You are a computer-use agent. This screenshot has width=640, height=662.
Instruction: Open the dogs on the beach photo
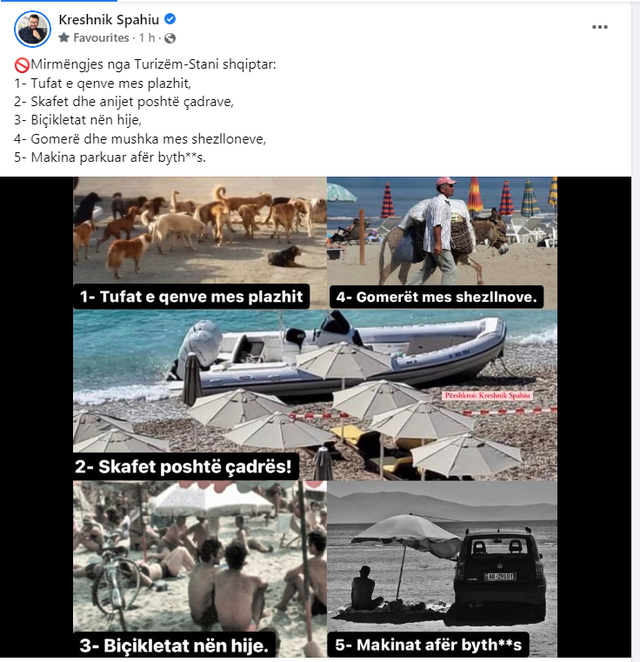[200, 231]
